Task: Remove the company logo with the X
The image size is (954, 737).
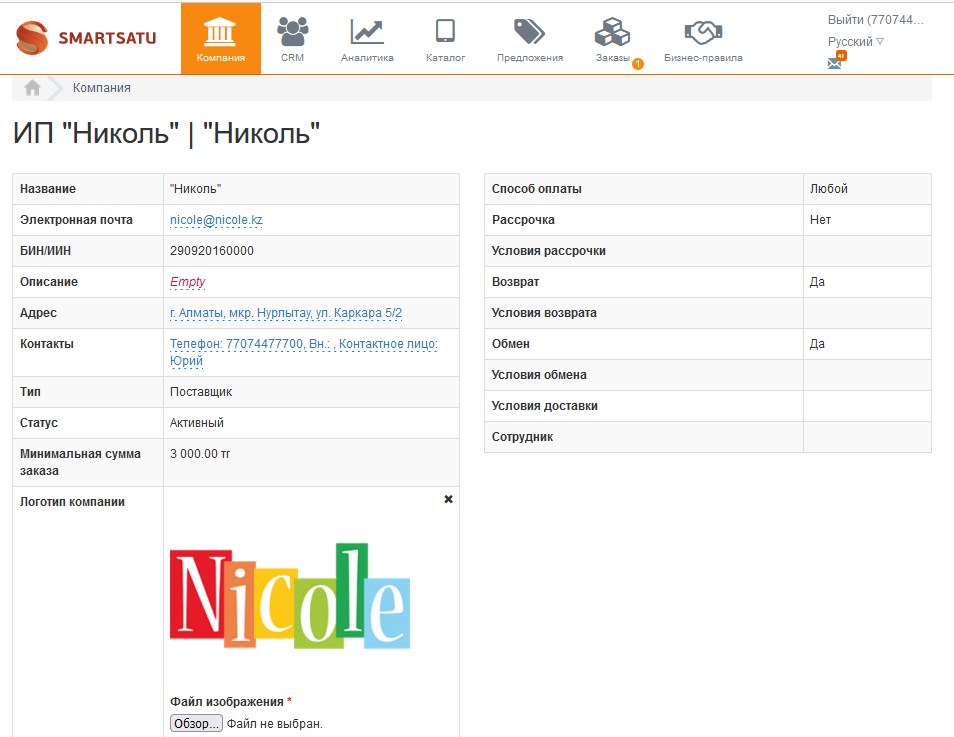Action: point(448,499)
